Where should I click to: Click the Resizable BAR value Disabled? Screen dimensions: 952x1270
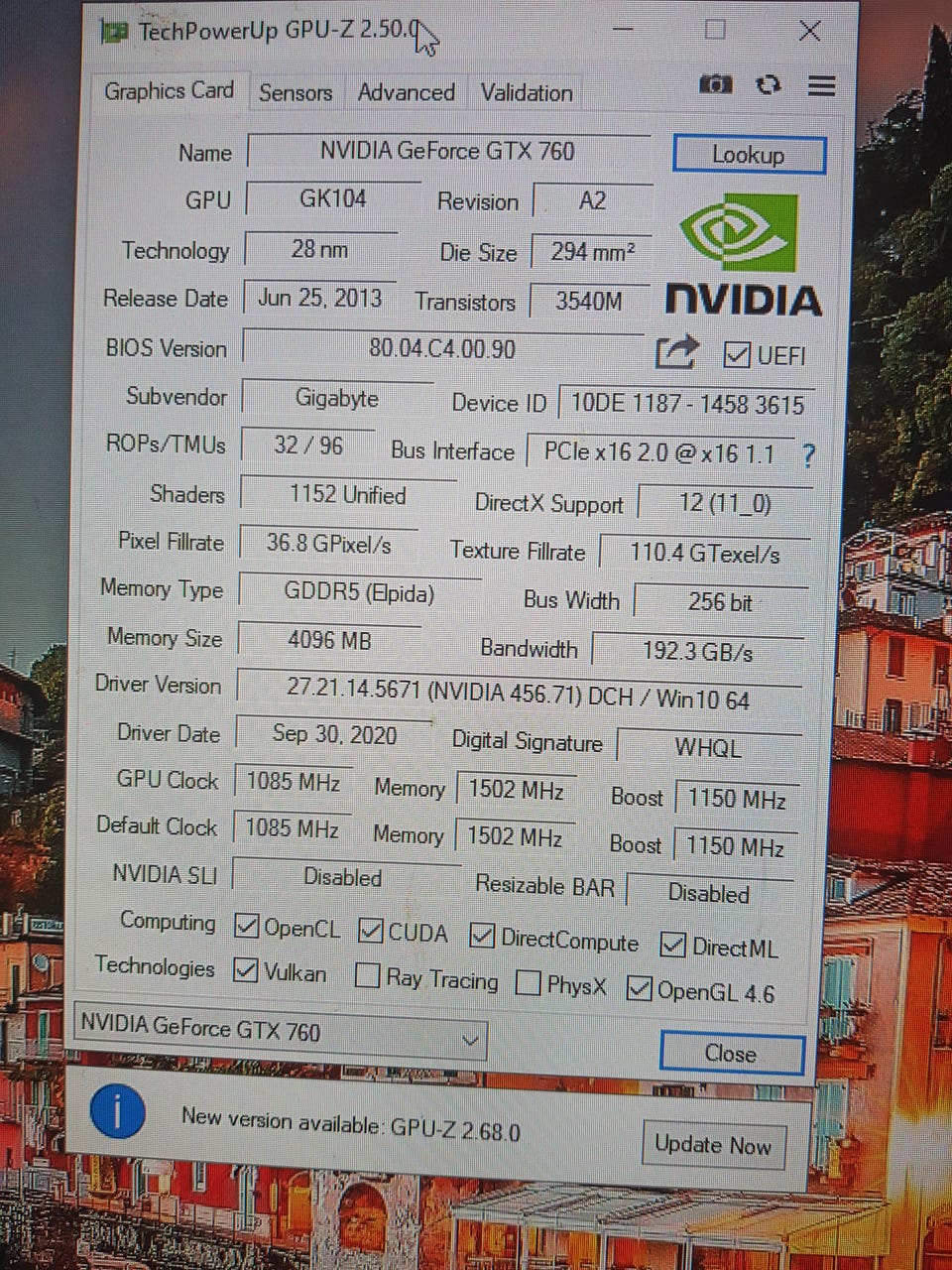point(708,893)
